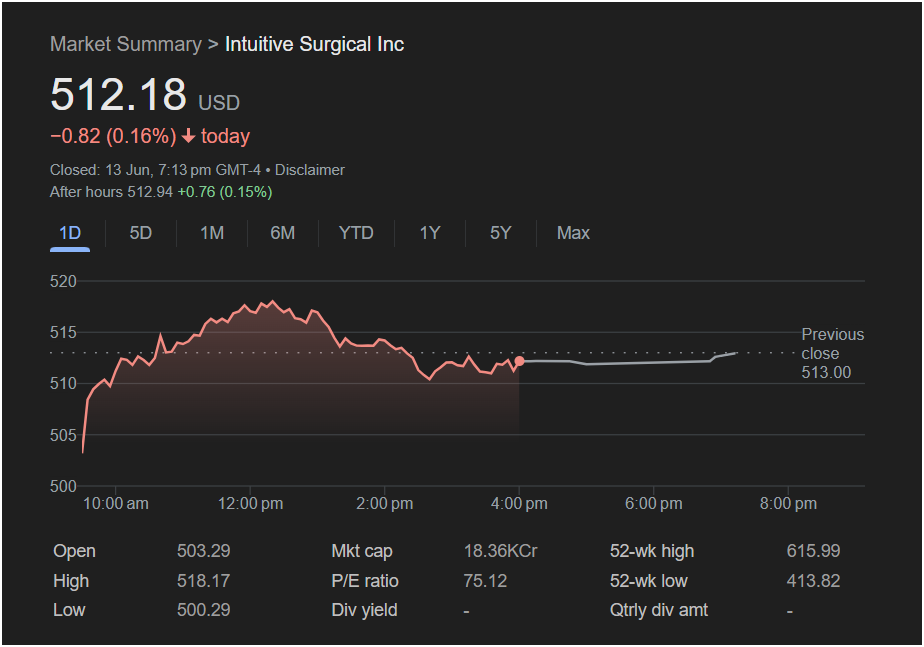Viewport: 924px width, 647px height.
Task: Open the 6M range tab
Action: click(x=283, y=233)
